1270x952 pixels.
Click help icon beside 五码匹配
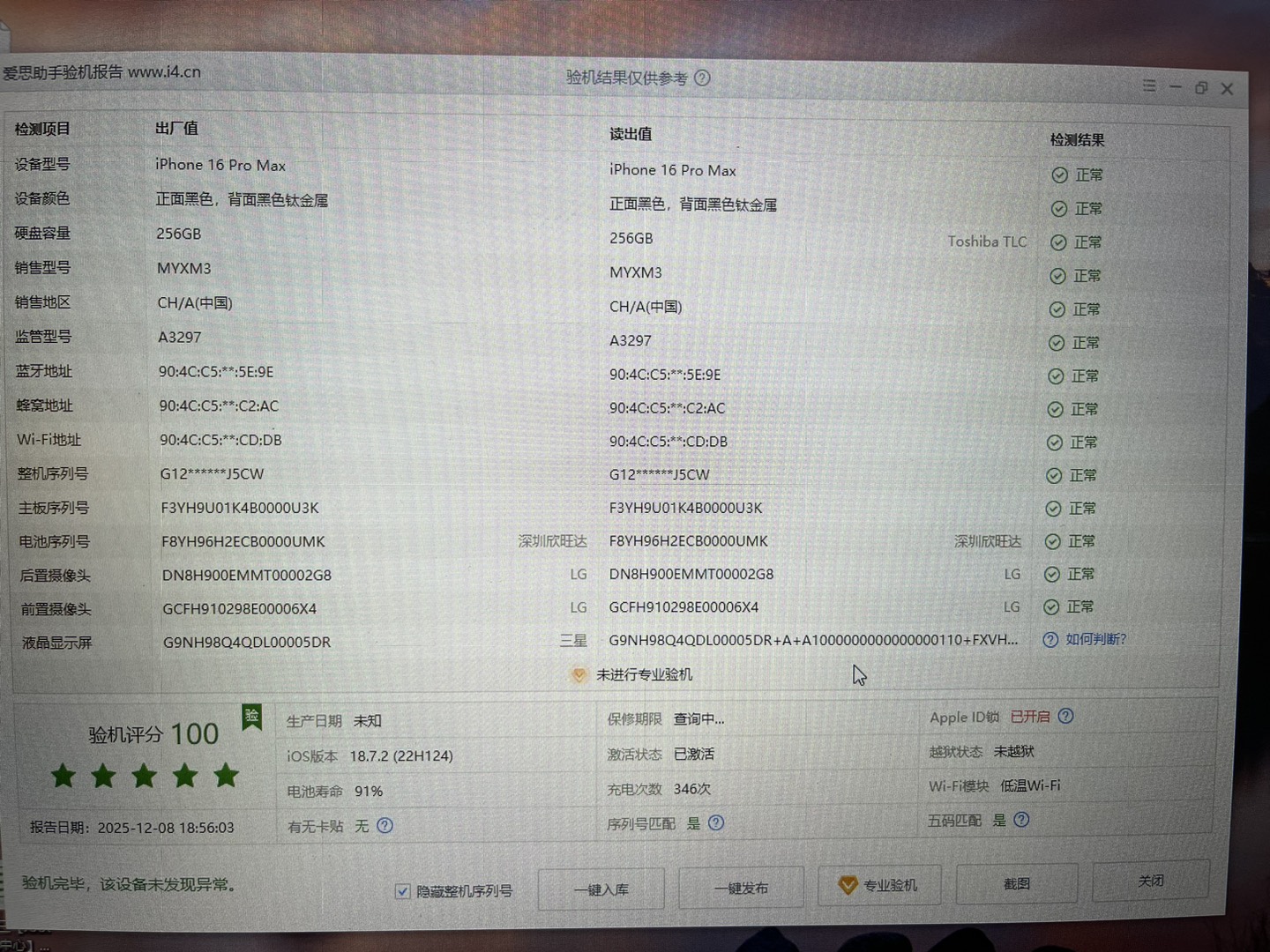point(1021,820)
